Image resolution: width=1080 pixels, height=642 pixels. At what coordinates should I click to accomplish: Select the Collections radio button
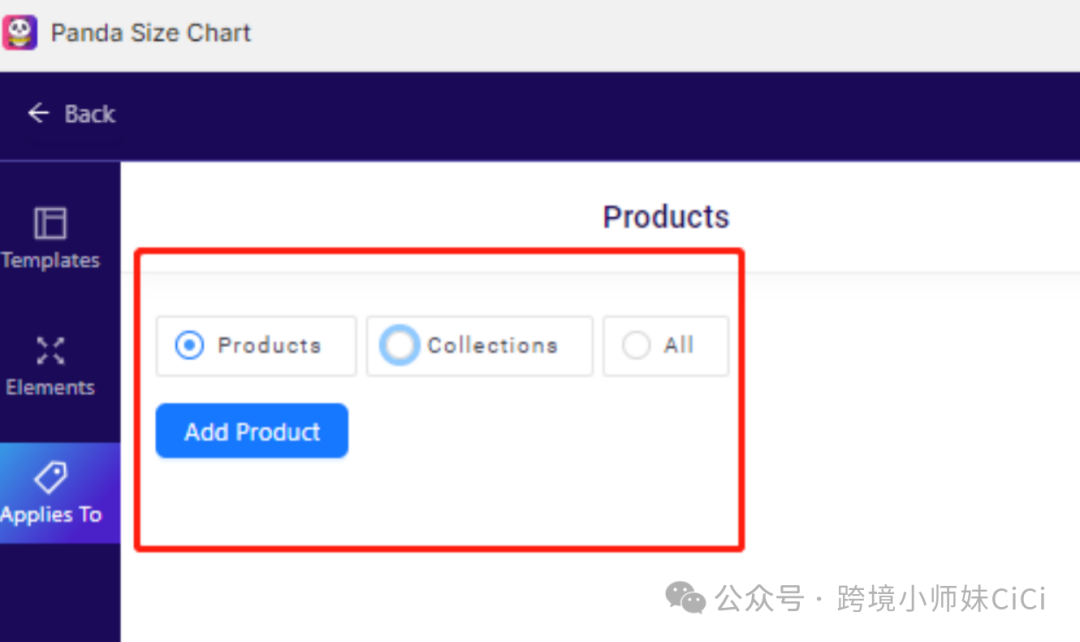399,345
